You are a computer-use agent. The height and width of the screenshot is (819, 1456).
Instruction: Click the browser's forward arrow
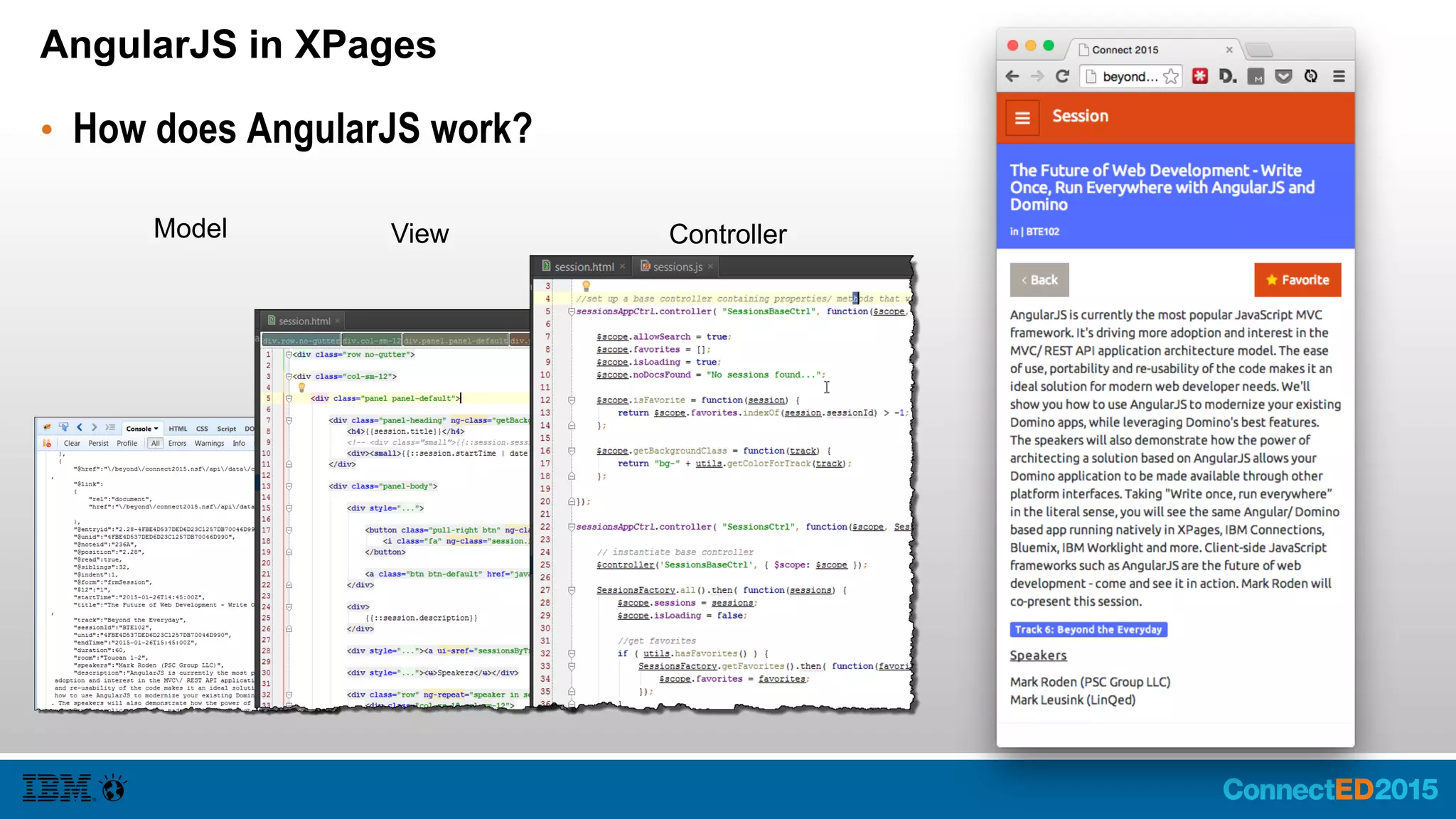tap(1037, 76)
